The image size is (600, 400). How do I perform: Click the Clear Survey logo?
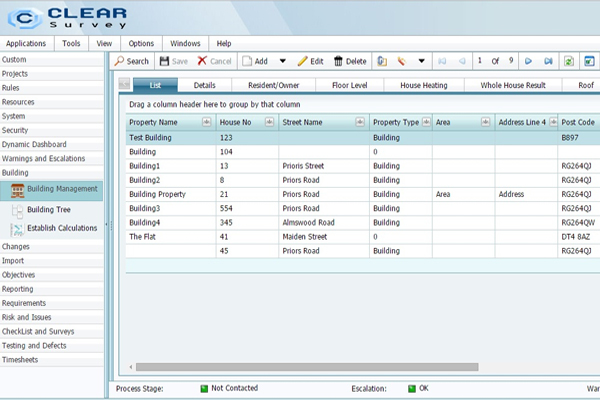pos(68,18)
